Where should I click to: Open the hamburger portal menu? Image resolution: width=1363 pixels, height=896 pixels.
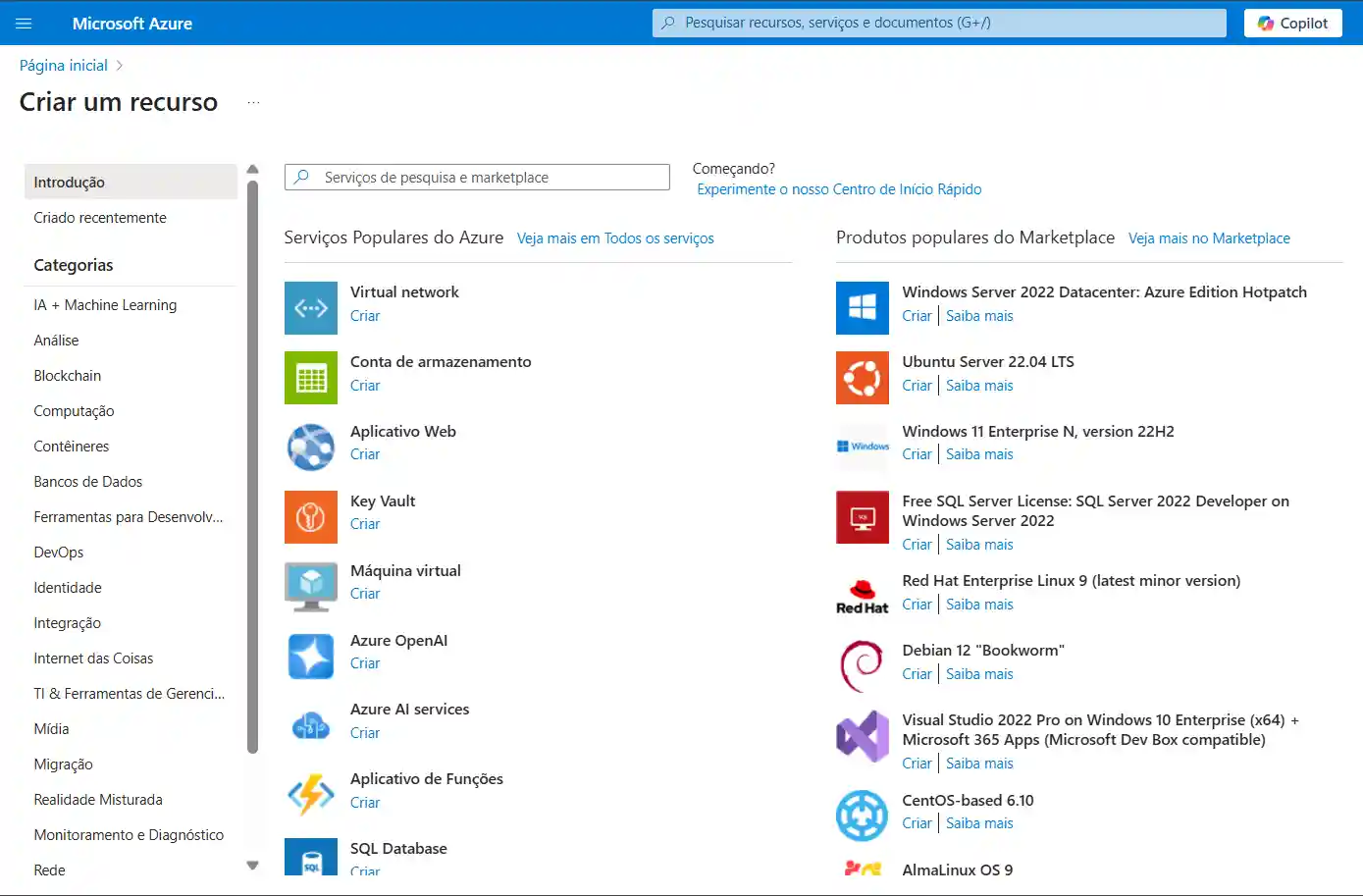pos(25,24)
